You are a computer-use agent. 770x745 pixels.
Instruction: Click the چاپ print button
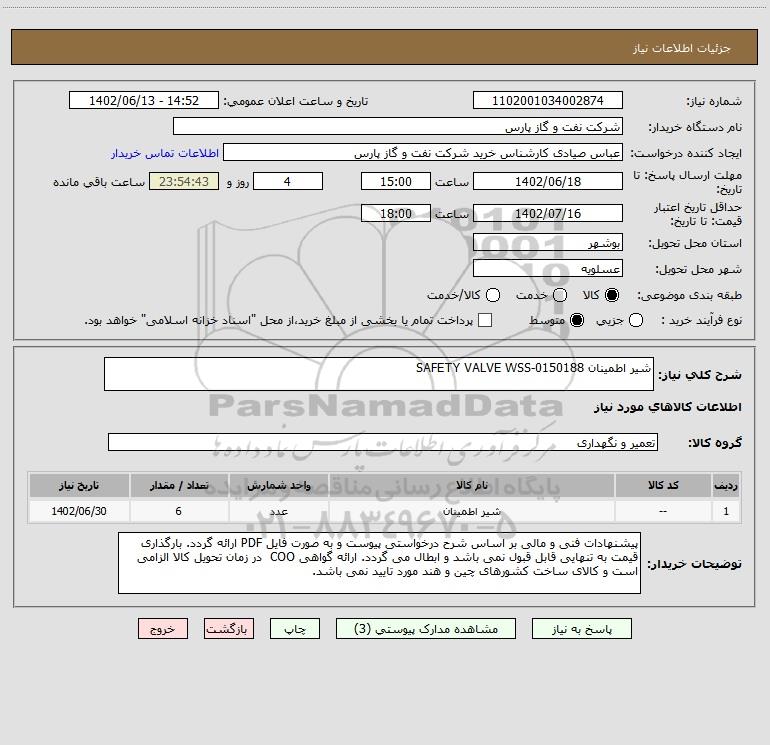[x=295, y=629]
